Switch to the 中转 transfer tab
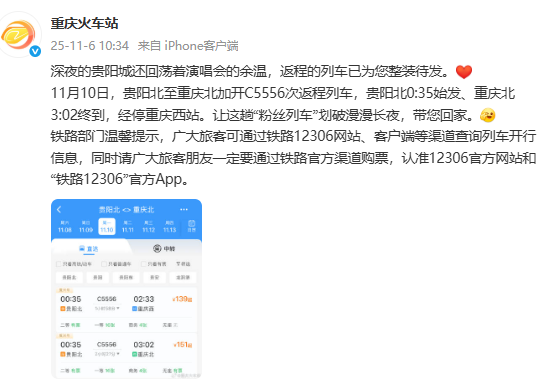Image resolution: width=547 pixels, height=385 pixels. pyautogui.click(x=164, y=249)
